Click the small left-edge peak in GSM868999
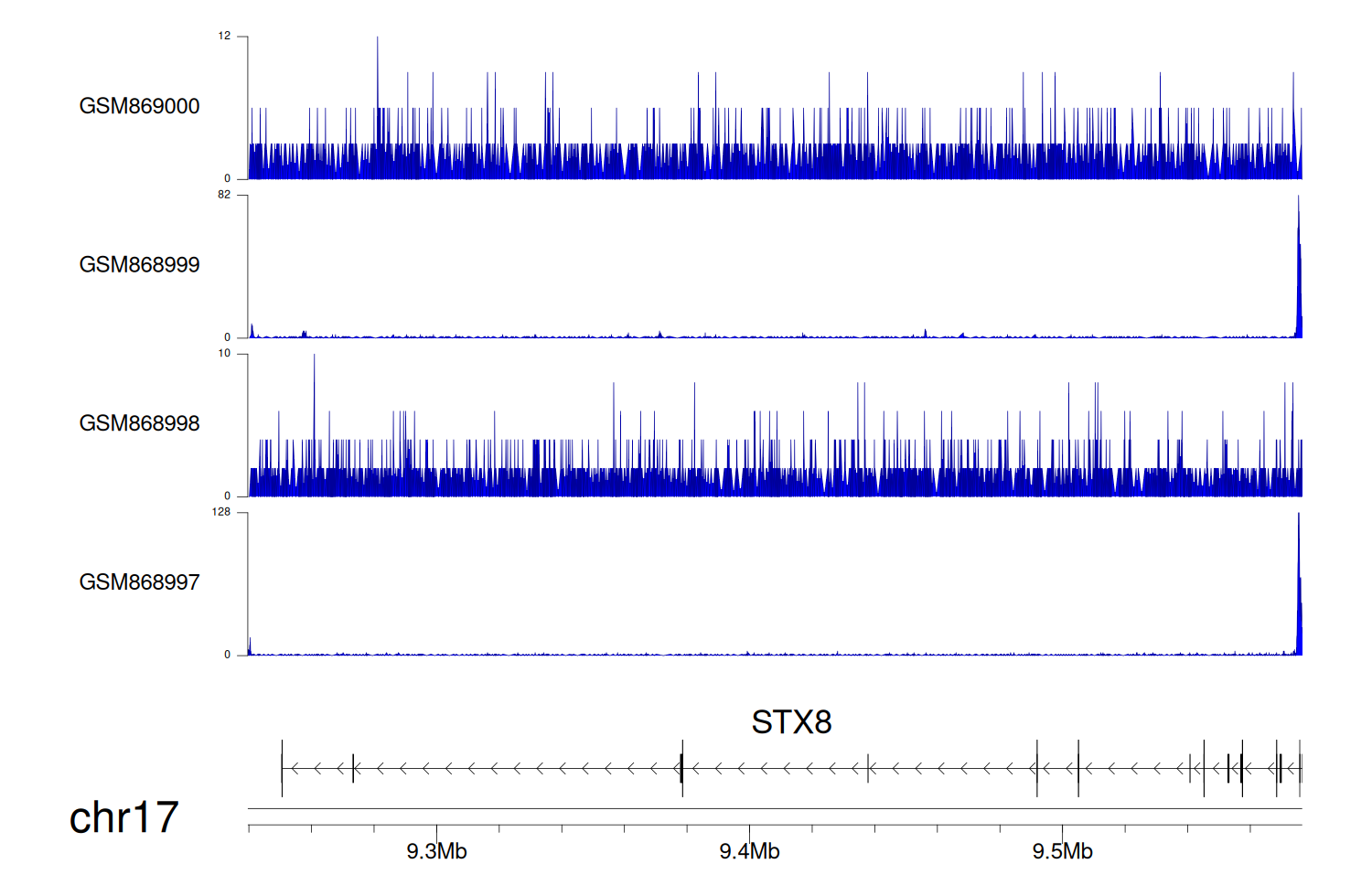The width and height of the screenshot is (1372, 896). click(x=252, y=330)
